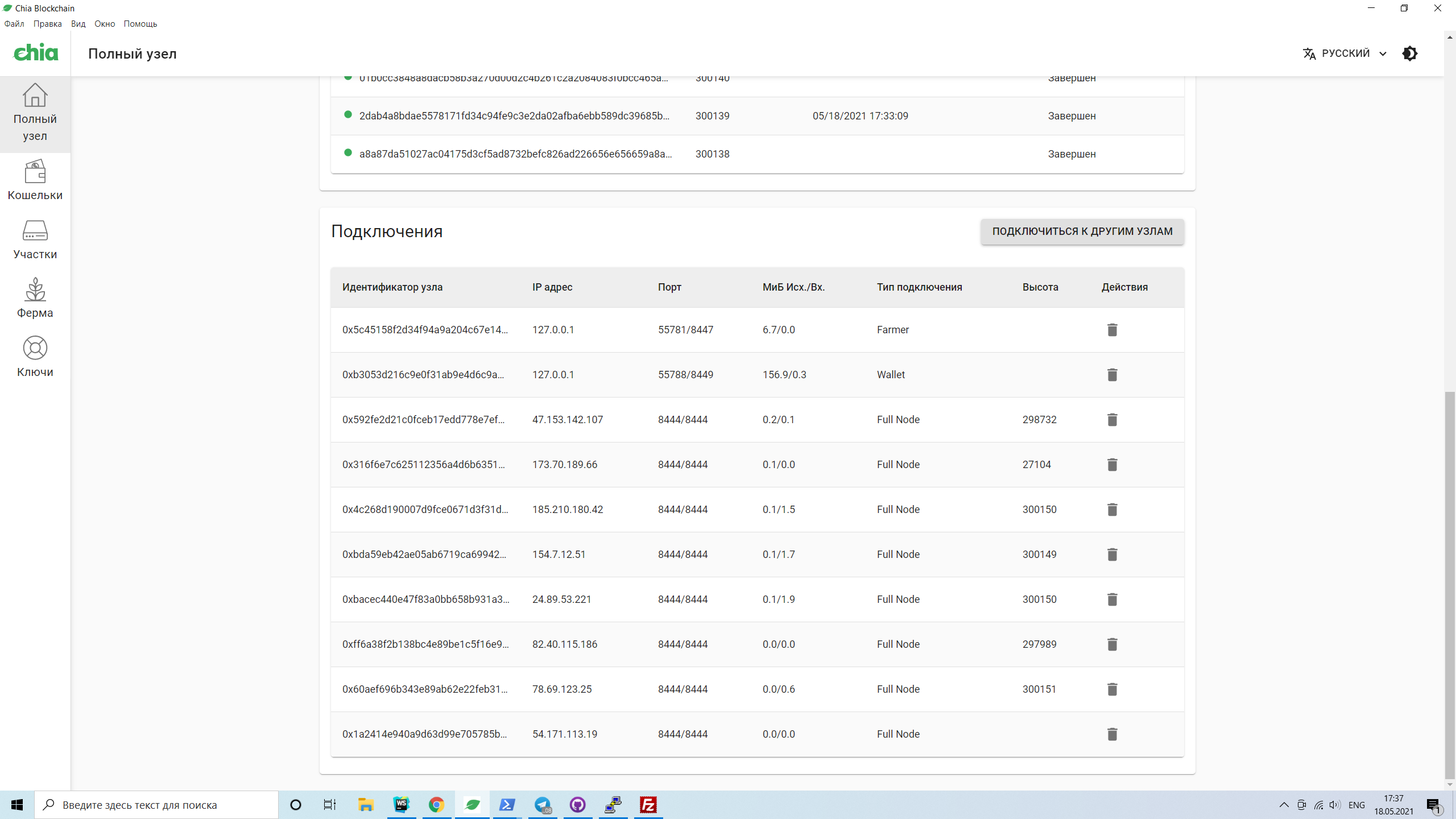
Task: Open Google Chrome from the taskbar
Action: 437,805
